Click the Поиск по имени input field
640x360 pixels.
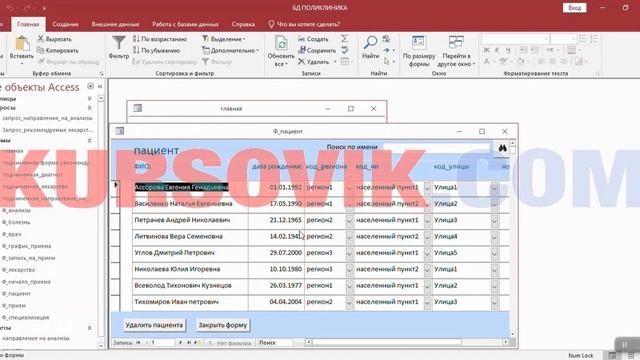coord(436,147)
